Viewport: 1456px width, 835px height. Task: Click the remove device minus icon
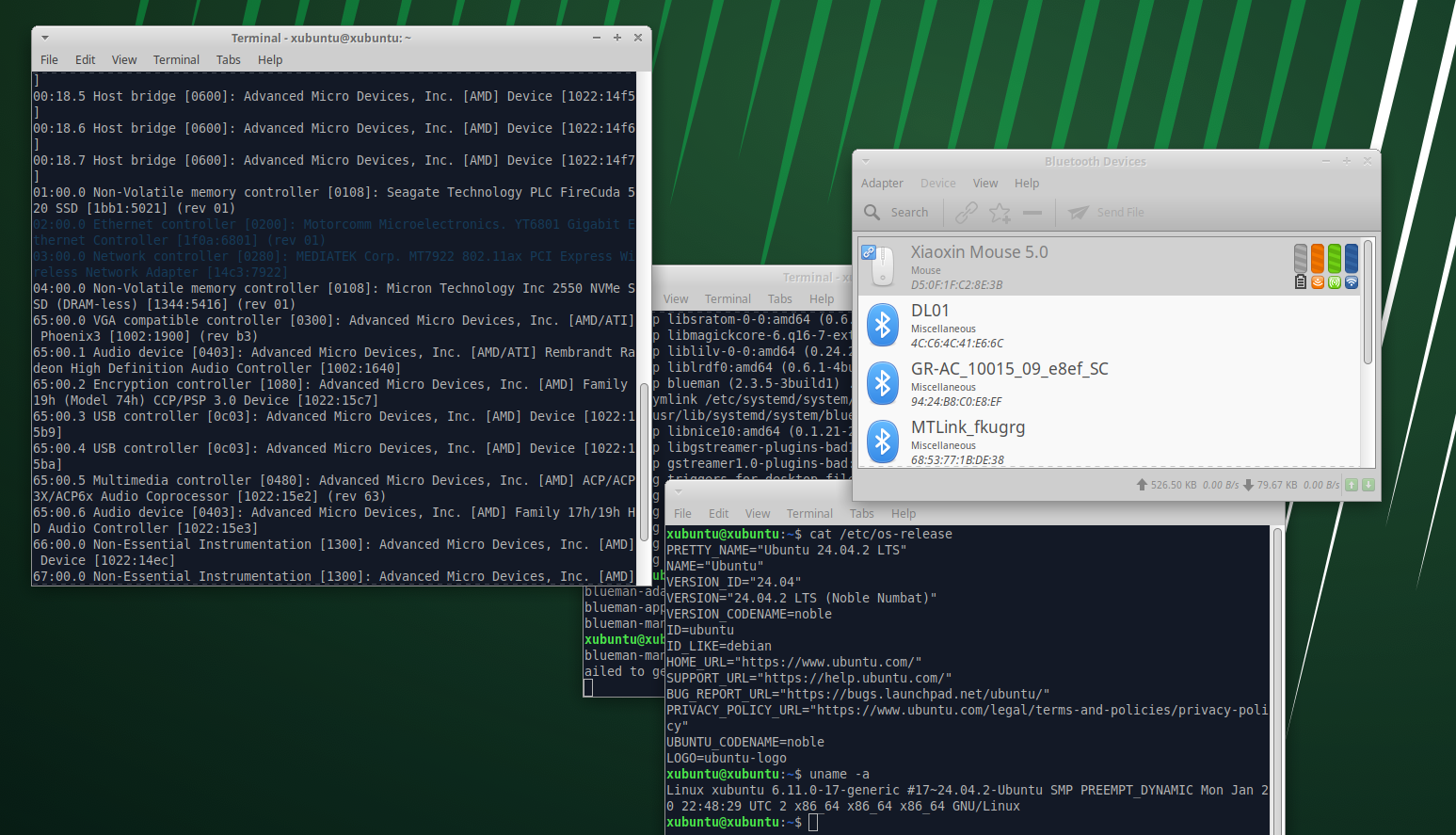pyautogui.click(x=1032, y=213)
